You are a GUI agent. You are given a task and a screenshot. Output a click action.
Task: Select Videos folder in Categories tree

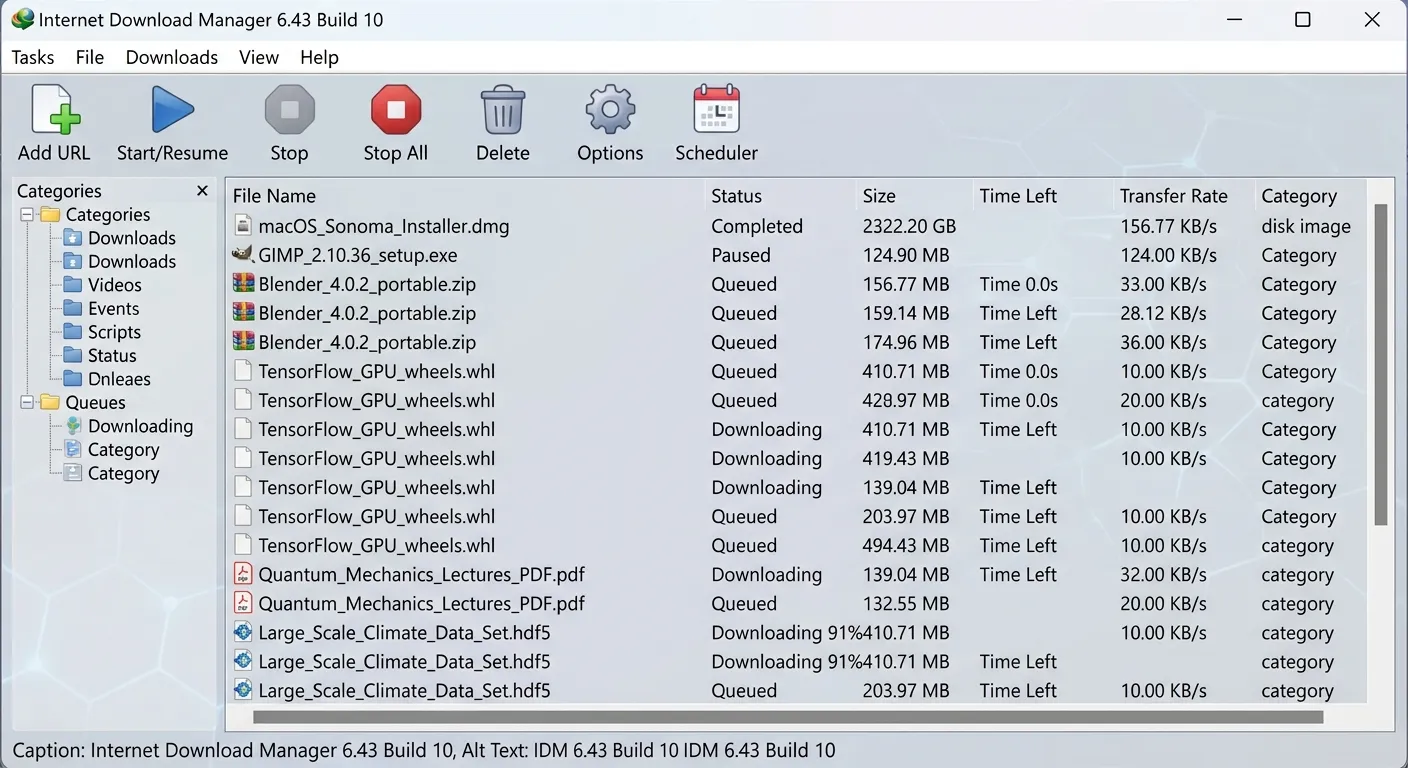114,285
